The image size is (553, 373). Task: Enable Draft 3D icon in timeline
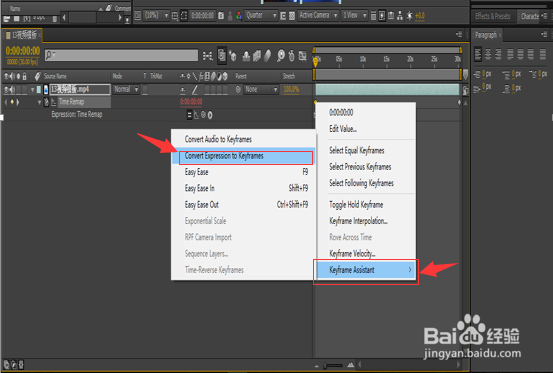pyautogui.click(x=232, y=56)
